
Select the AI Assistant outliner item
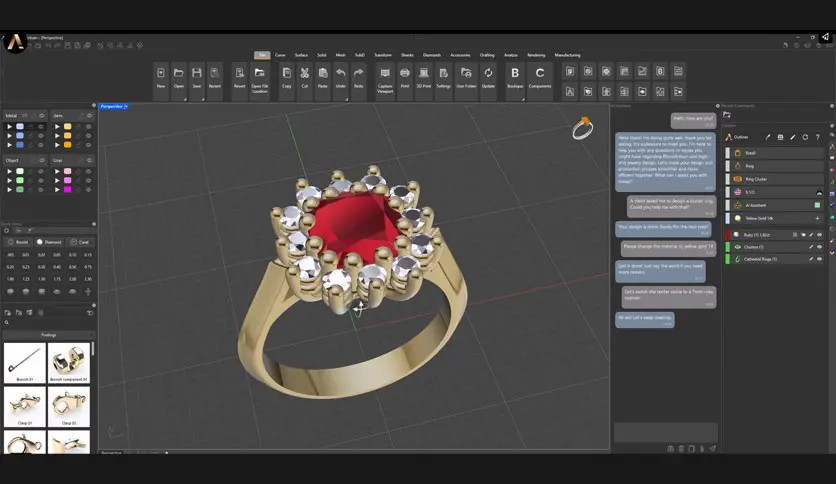(776, 205)
